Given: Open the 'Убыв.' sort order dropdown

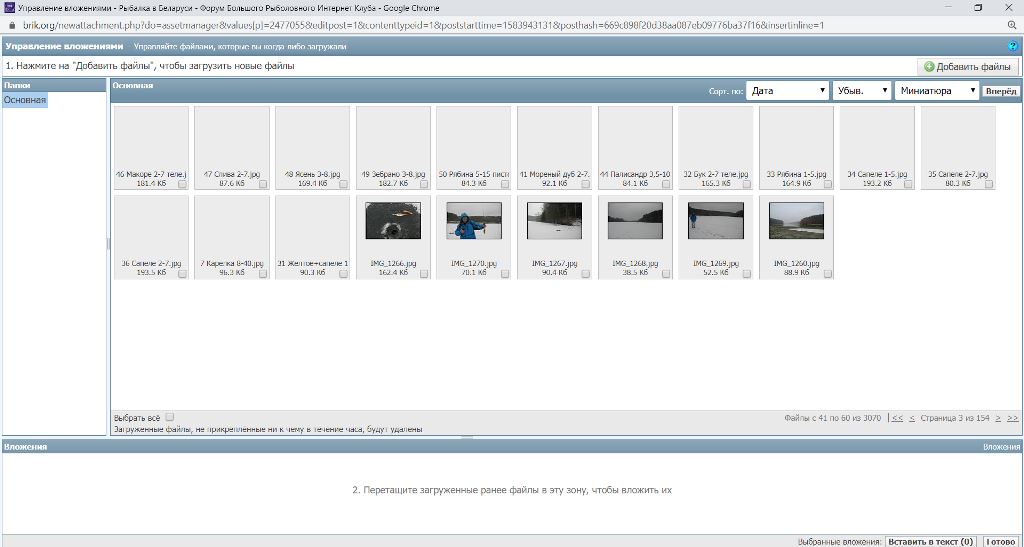Looking at the screenshot, I should pyautogui.click(x=861, y=91).
